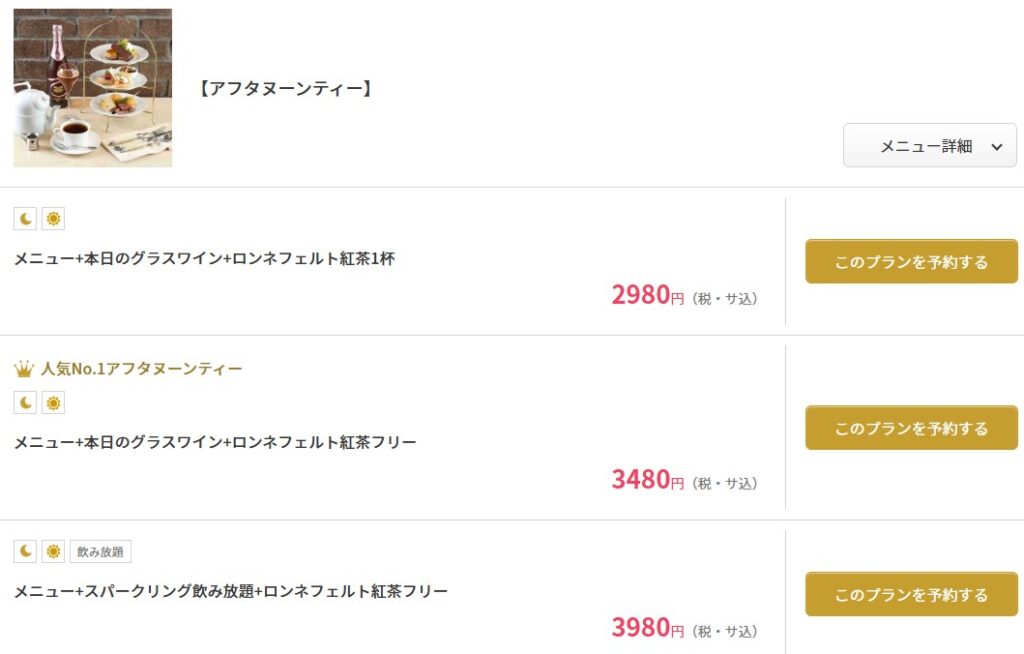The width and height of the screenshot is (1024, 654).
Task: Expand the メニュー詳細 dropdown
Action: point(930,146)
